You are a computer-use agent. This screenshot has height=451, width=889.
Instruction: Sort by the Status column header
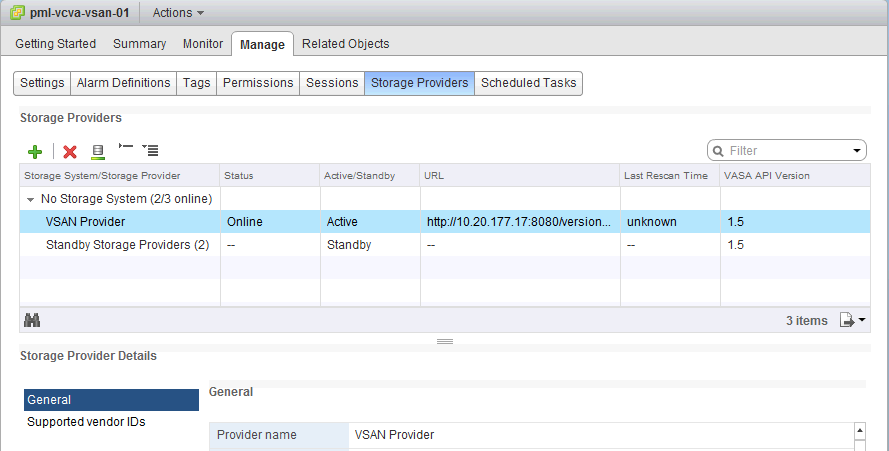[x=240, y=176]
